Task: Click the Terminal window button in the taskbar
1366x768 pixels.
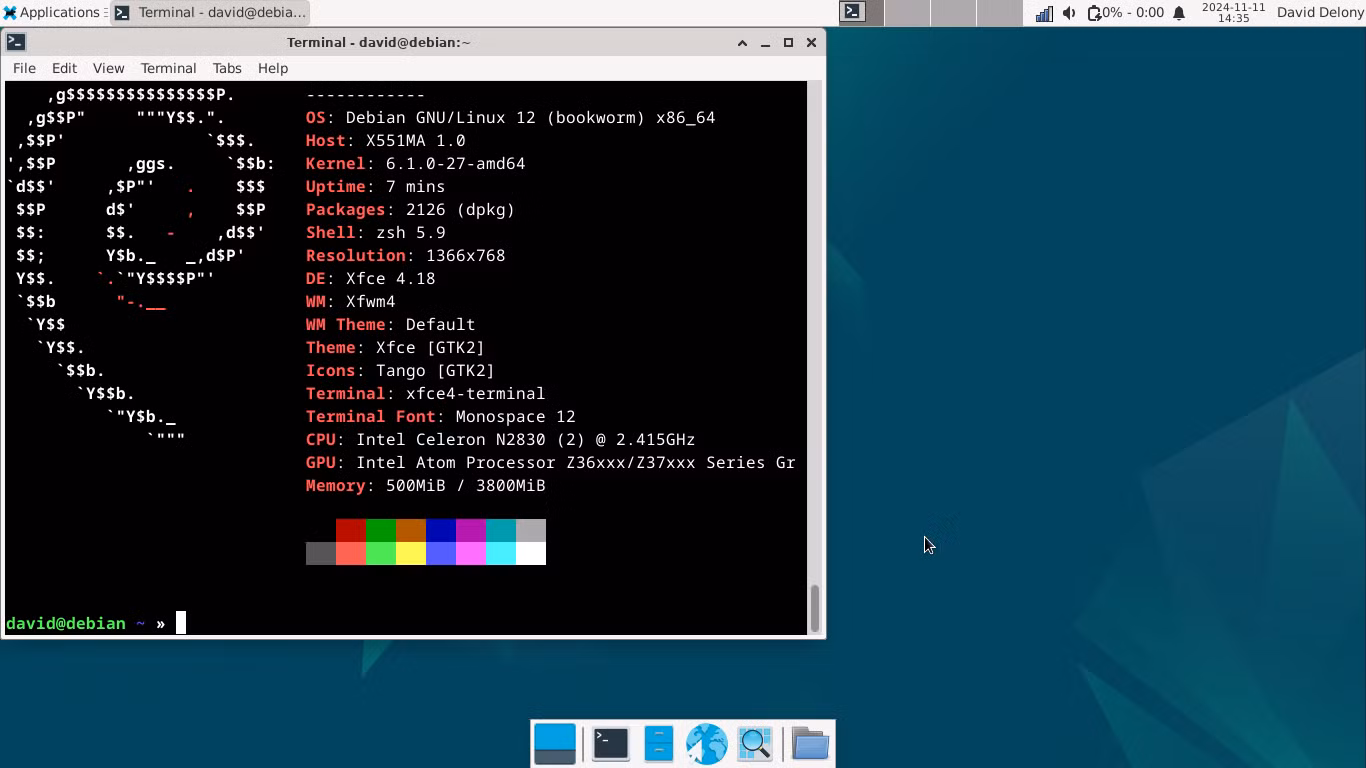Action: (x=210, y=13)
